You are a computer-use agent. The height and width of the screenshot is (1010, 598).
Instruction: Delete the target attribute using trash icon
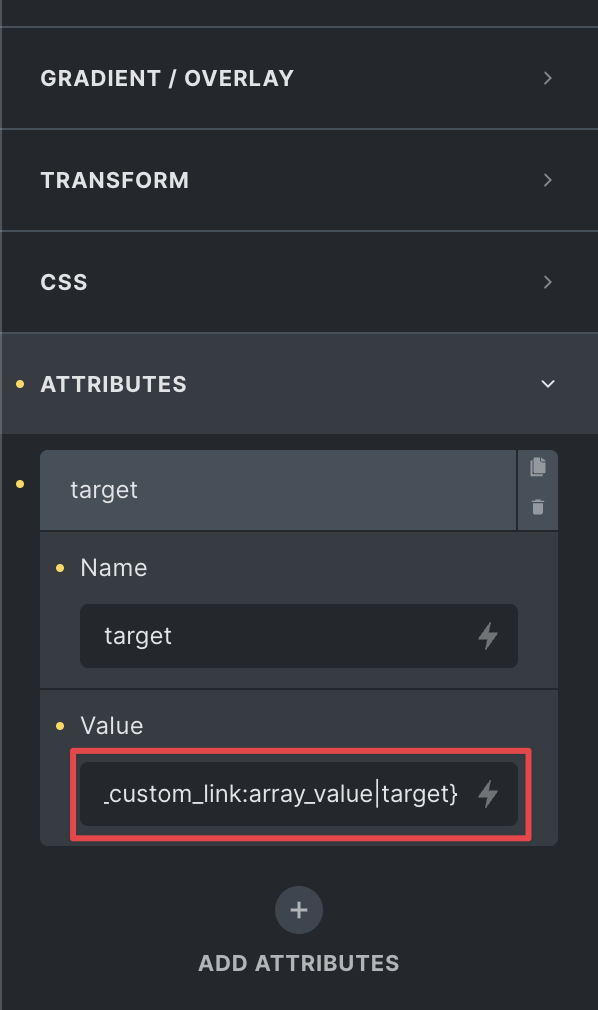[537, 507]
